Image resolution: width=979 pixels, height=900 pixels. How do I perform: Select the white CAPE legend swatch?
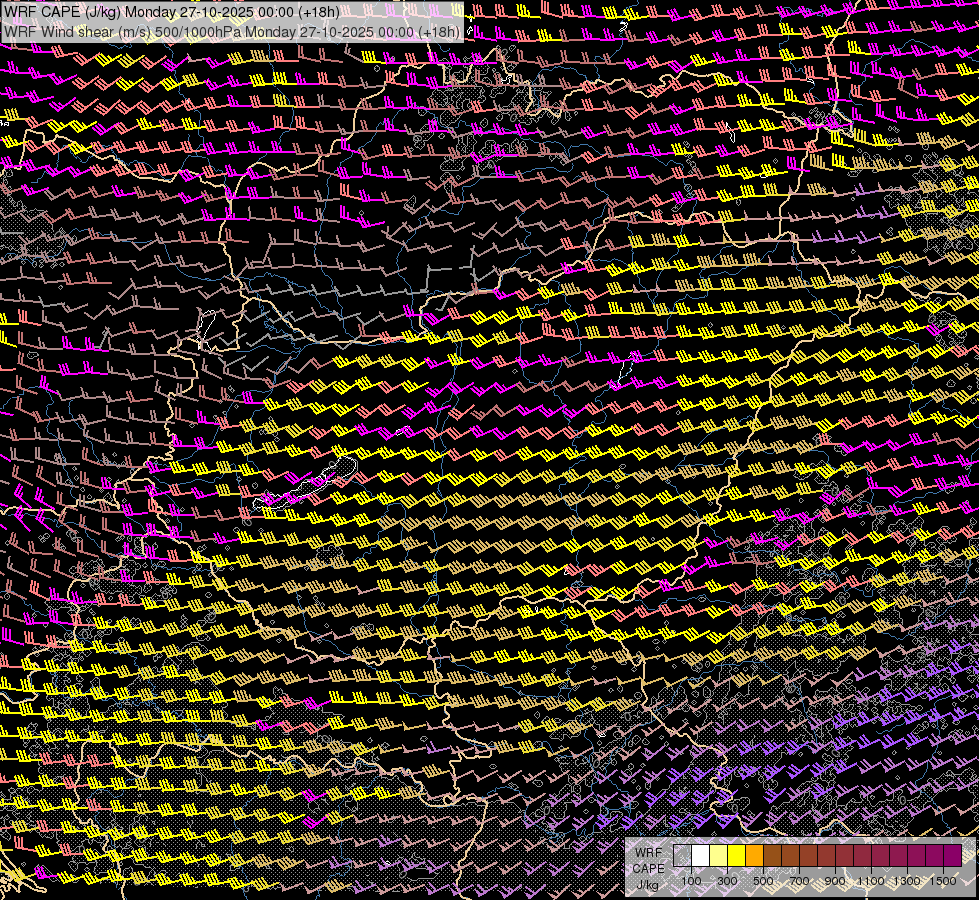[701, 856]
